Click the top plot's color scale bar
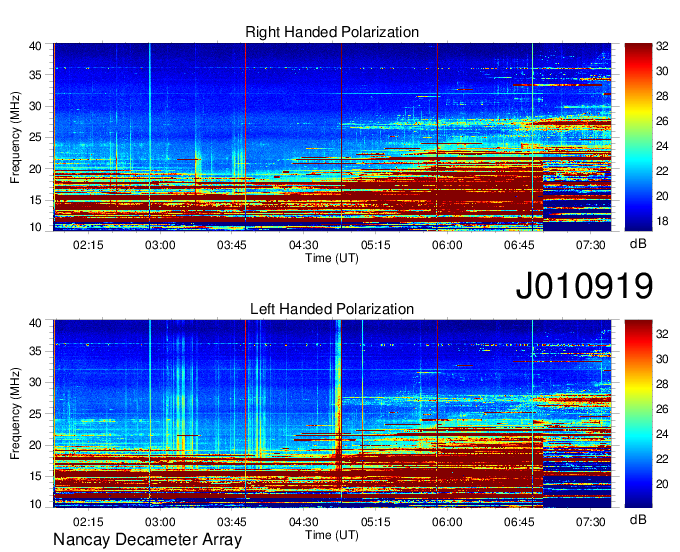Viewport: 680px width, 552px height. pyautogui.click(x=638, y=137)
